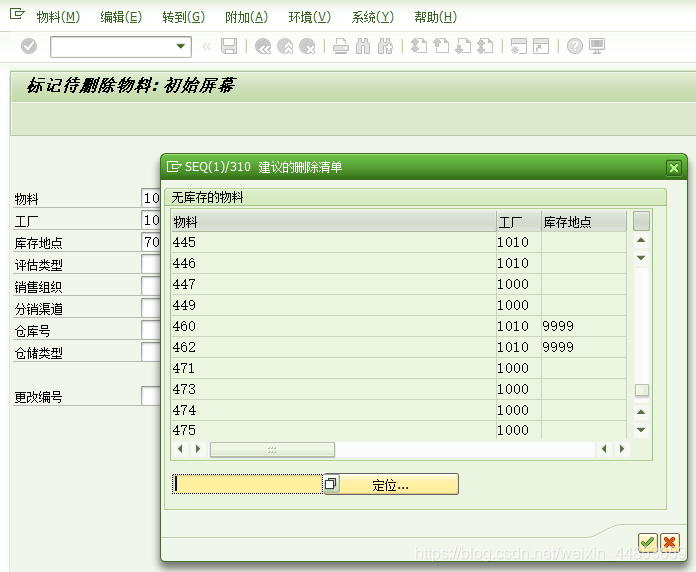This screenshot has width=696, height=572.
Task: Click the Previous Page icon
Action: tap(441, 46)
